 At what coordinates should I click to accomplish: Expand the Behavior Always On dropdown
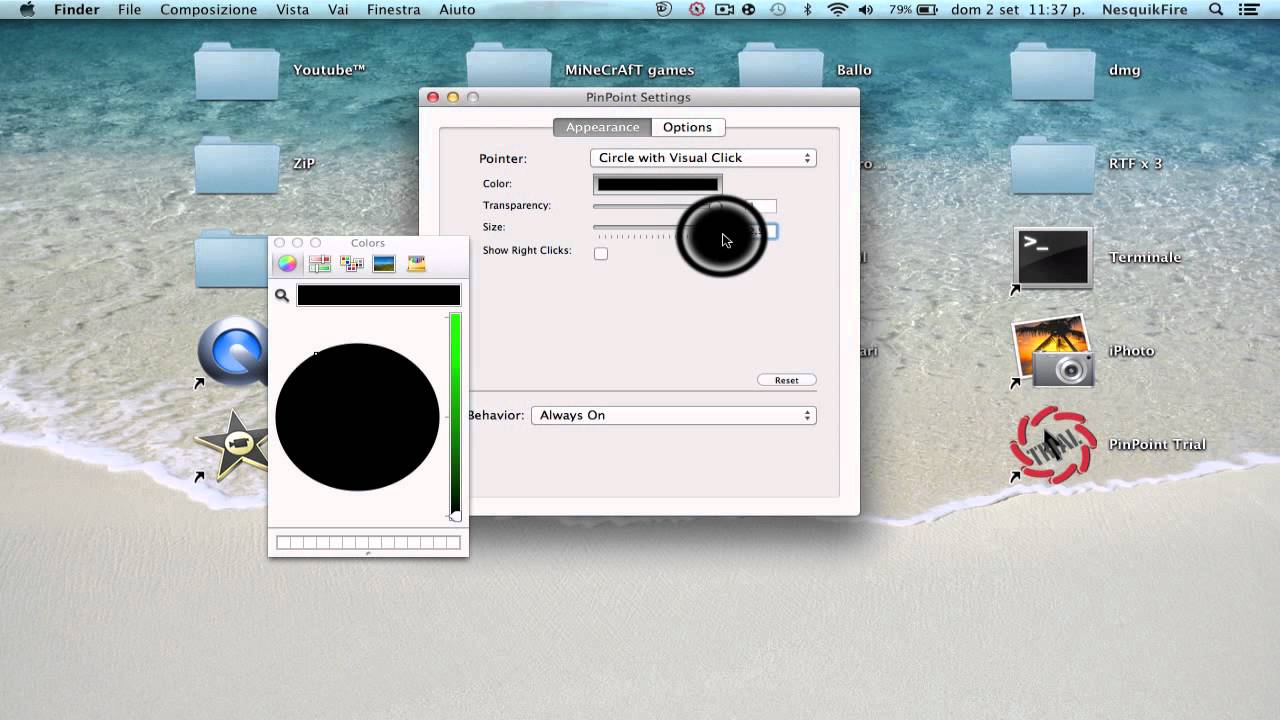[674, 415]
